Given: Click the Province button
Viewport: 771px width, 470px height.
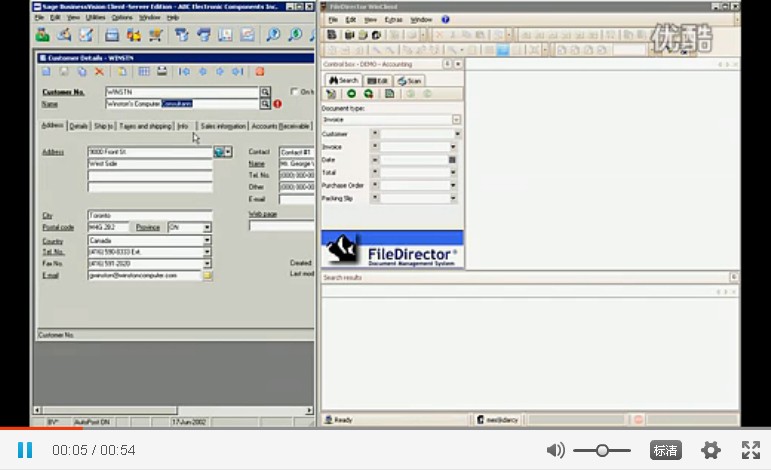Looking at the screenshot, I should pos(148,227).
